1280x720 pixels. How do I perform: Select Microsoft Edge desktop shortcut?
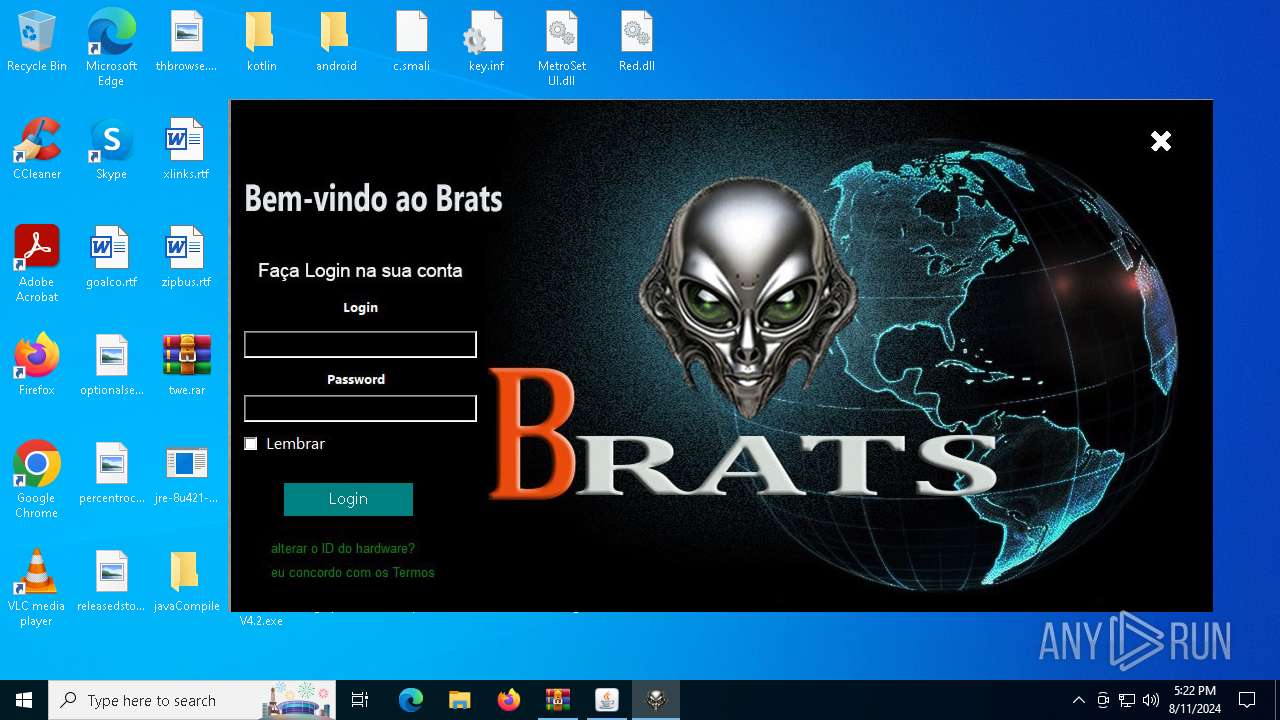pyautogui.click(x=111, y=48)
